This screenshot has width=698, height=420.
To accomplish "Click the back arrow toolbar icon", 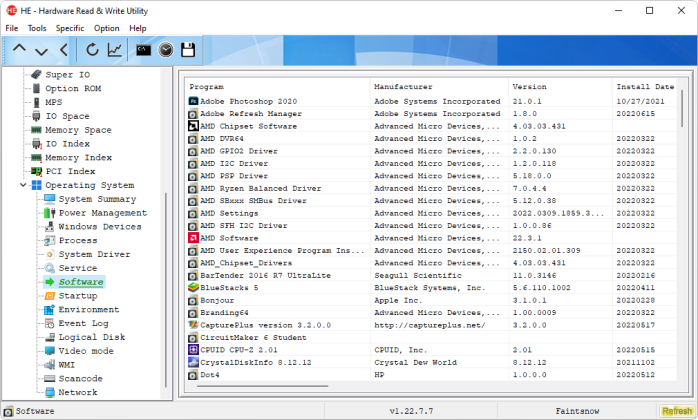I will click(64, 49).
